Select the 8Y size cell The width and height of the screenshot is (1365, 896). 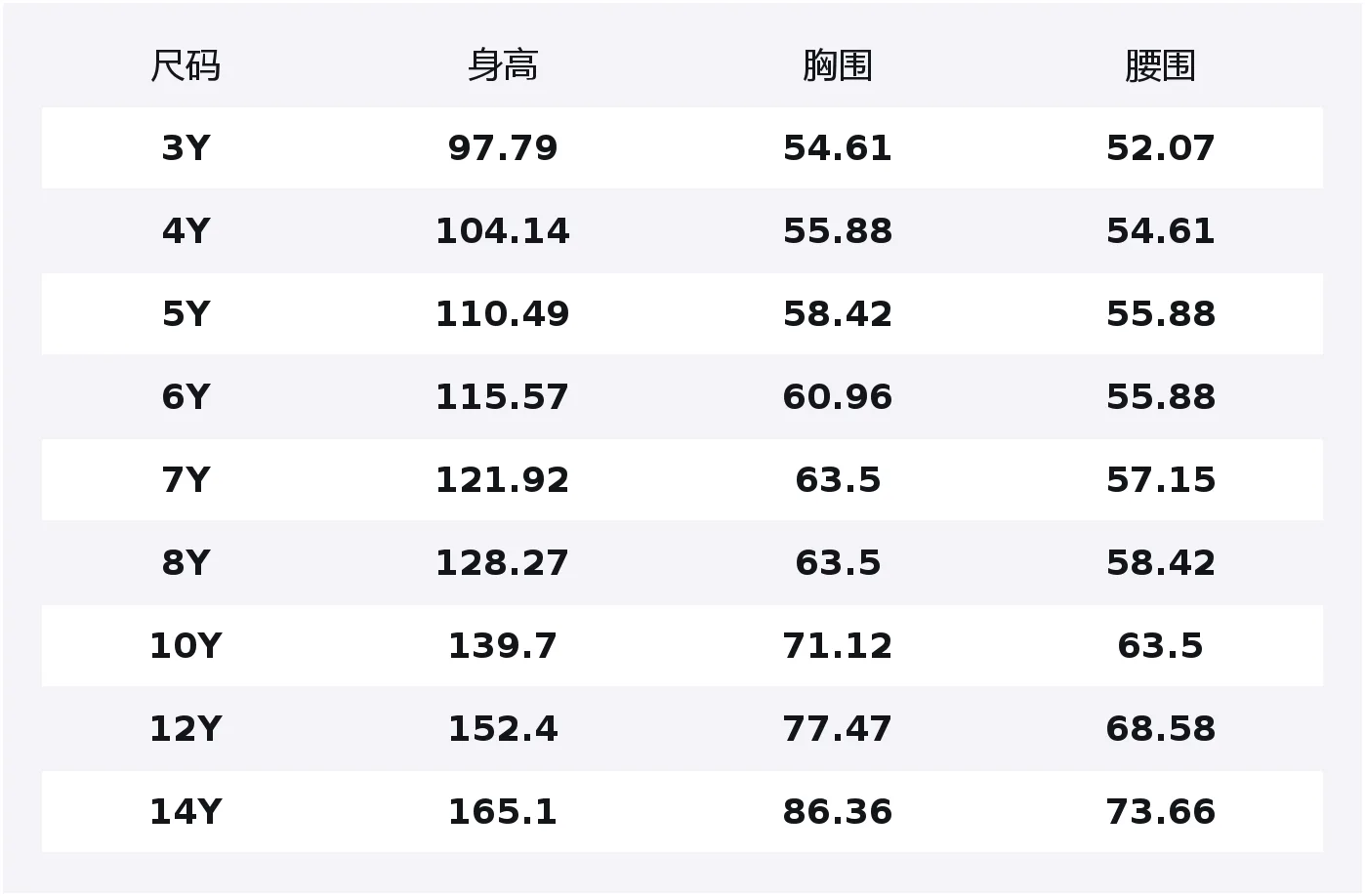pos(186,563)
